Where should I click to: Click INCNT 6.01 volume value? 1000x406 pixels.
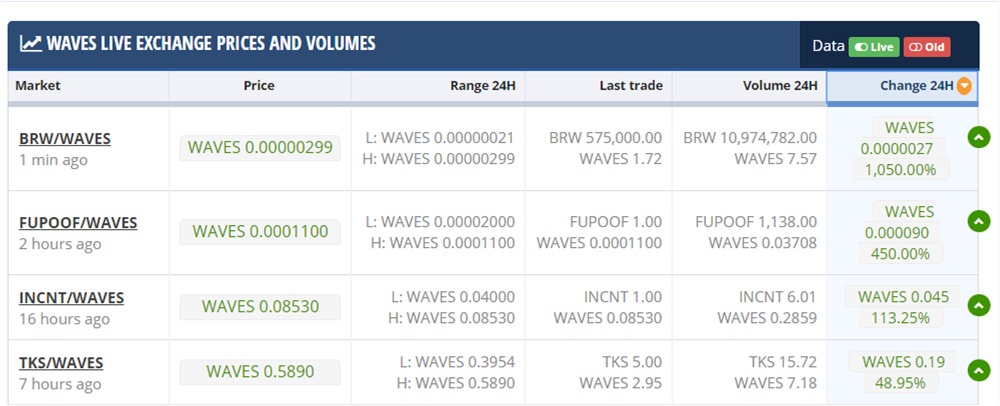778,298
